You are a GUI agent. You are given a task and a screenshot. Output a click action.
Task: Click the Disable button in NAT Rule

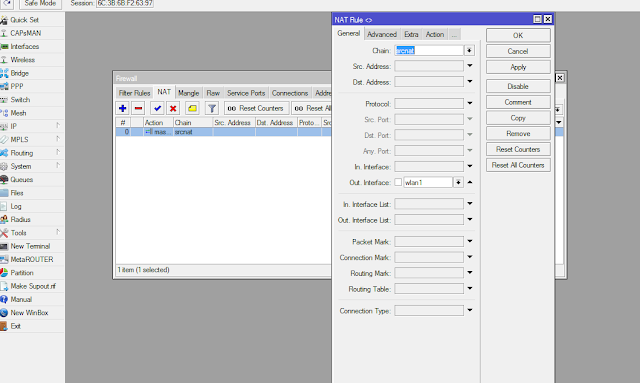pos(518,87)
